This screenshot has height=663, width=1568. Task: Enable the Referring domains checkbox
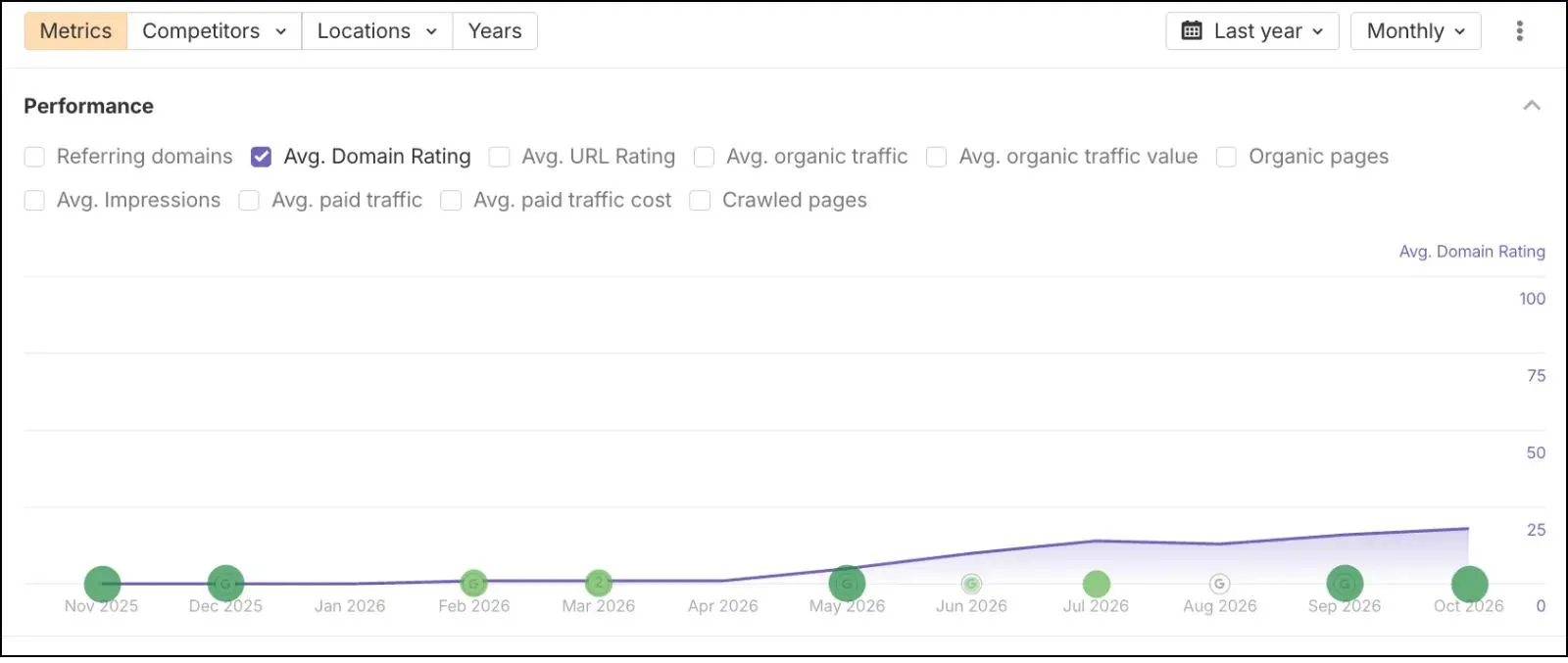(34, 157)
